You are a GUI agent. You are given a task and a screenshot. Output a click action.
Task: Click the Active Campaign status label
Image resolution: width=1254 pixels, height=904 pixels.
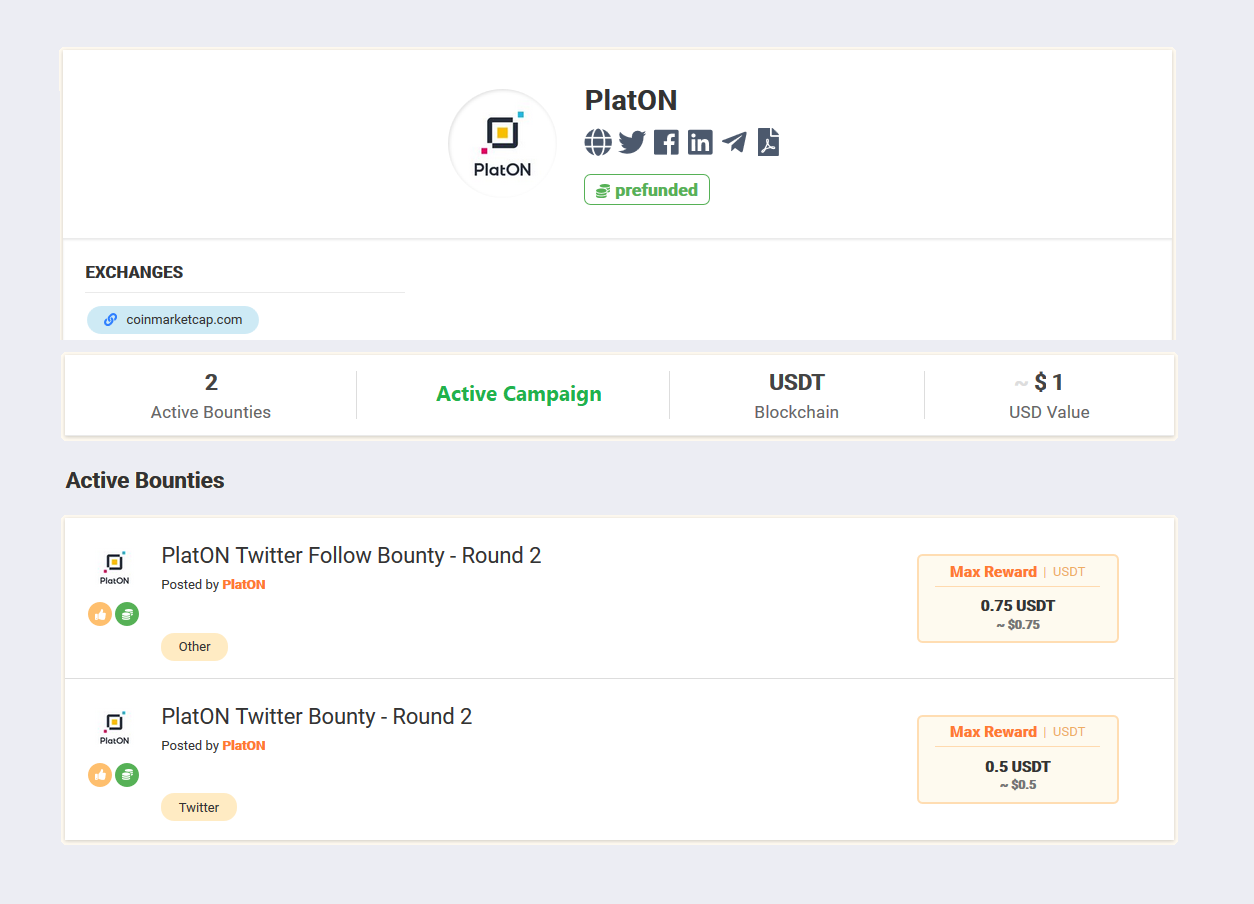[519, 394]
